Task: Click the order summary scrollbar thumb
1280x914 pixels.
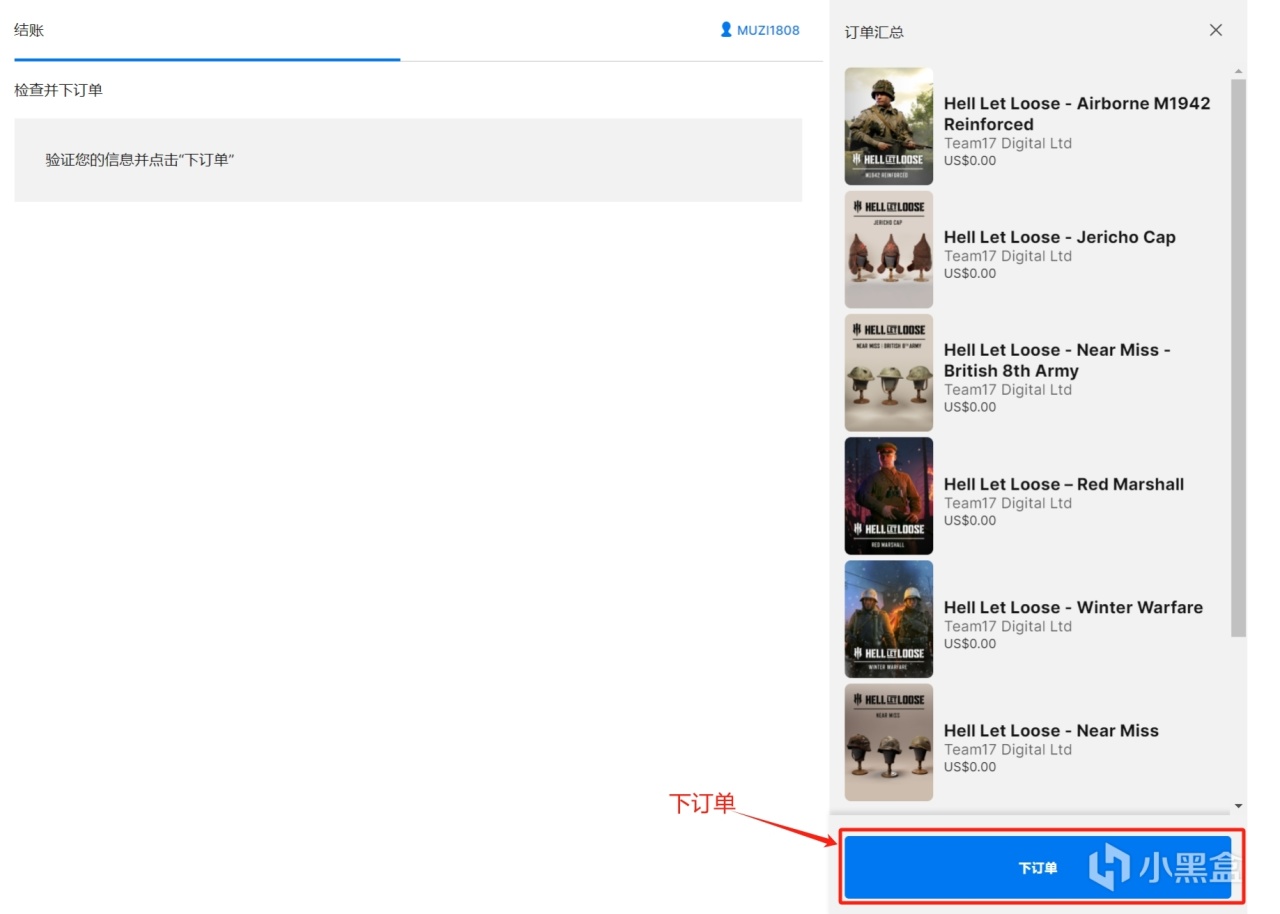Action: 1238,358
